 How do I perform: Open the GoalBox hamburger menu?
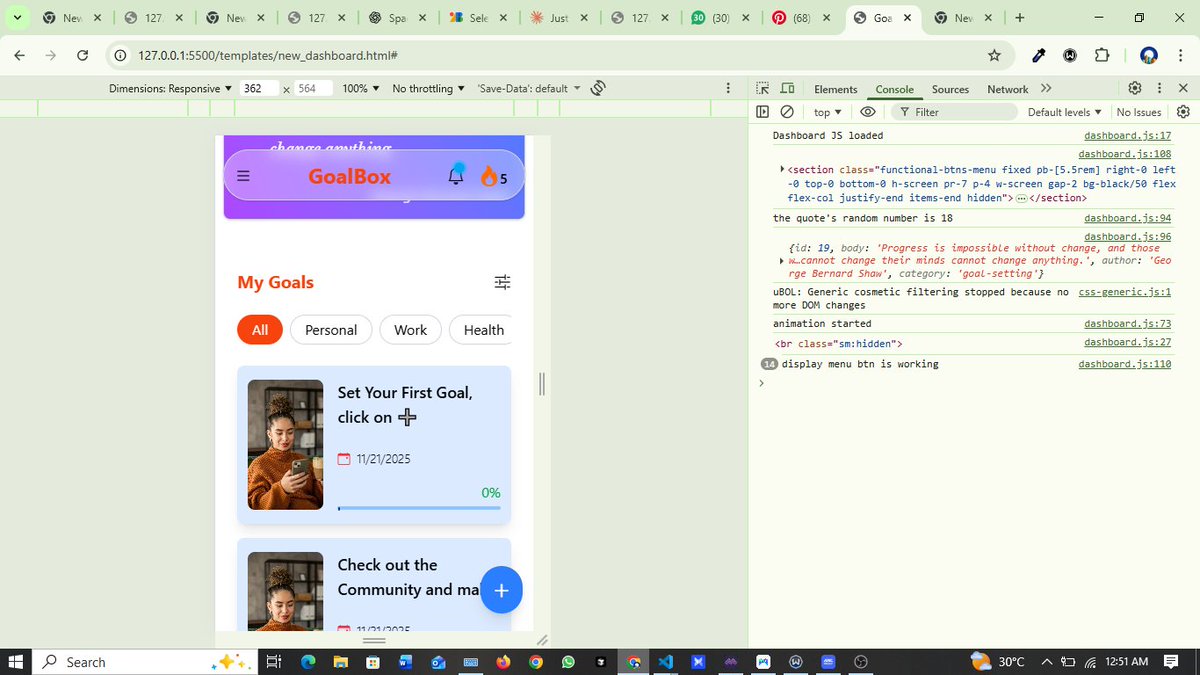243,176
